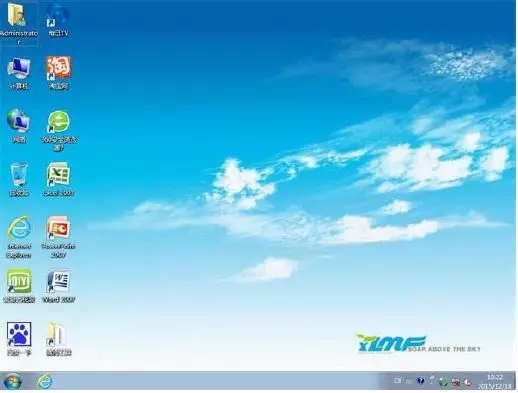Click the CH input language indicator

(x=397, y=381)
